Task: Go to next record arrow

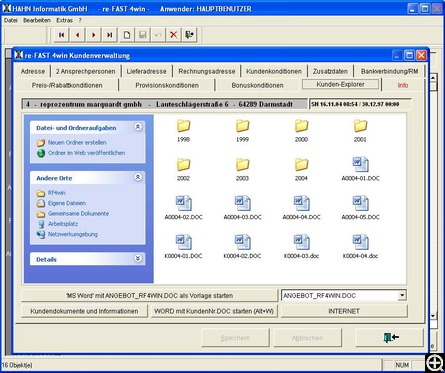Action: tap(93, 35)
